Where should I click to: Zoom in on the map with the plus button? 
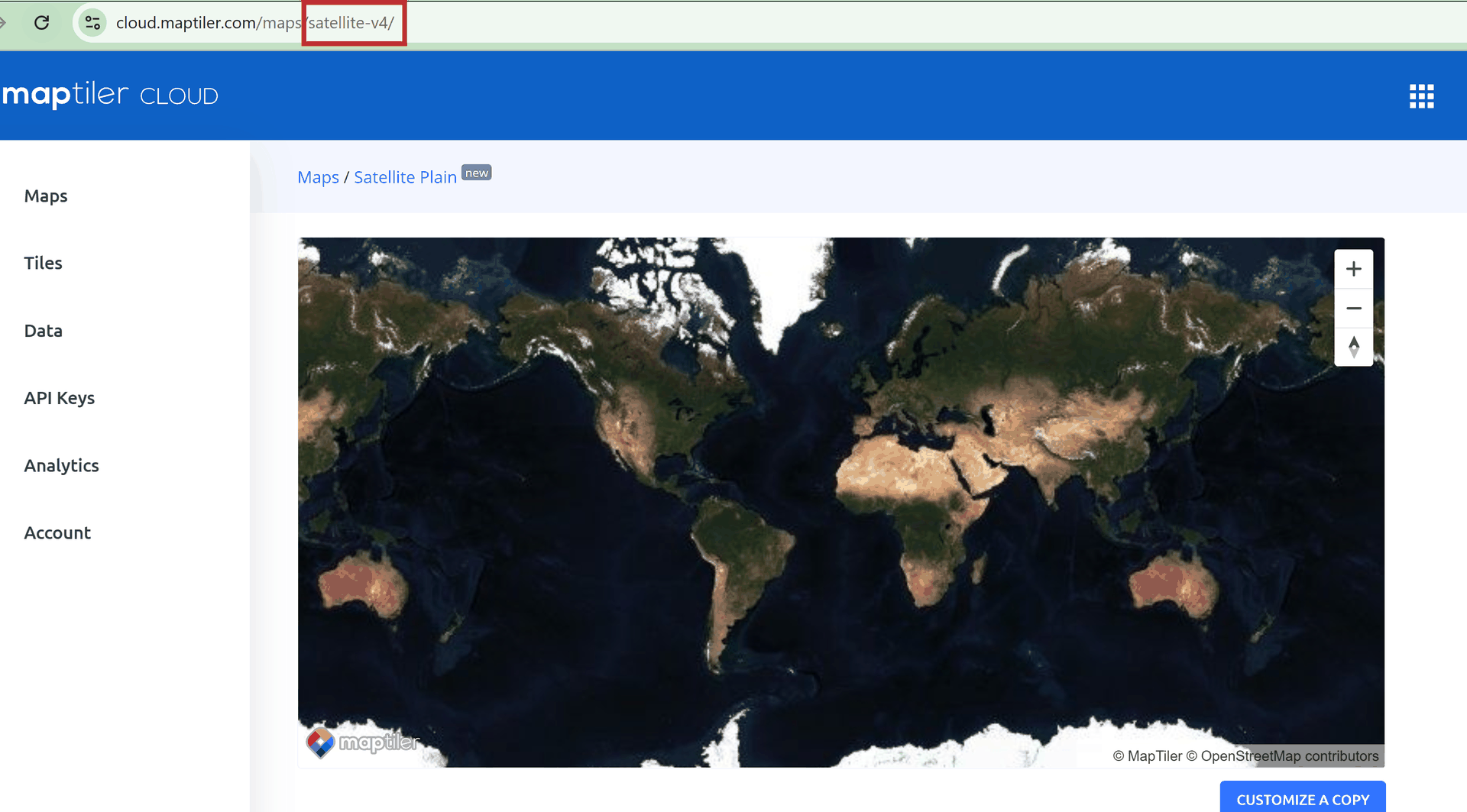(x=1353, y=269)
